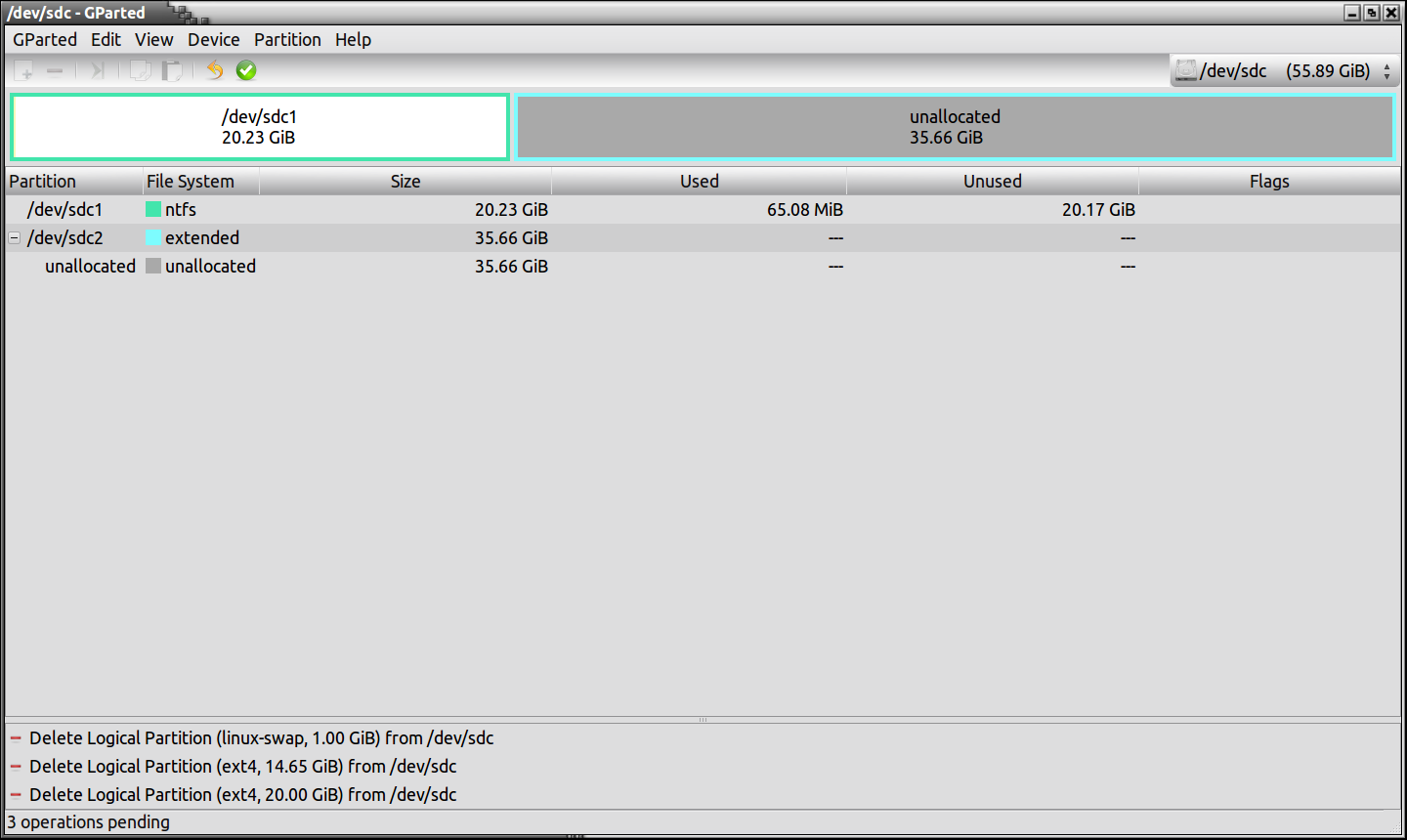Click the Apply All Operations green checkmark

[246, 70]
